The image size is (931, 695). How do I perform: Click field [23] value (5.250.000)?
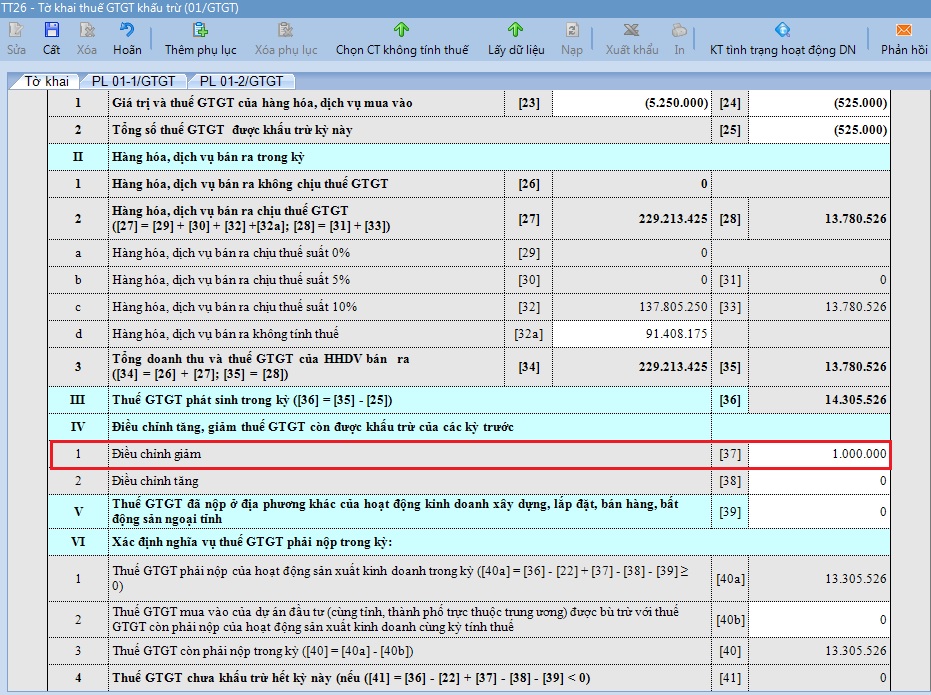[632, 103]
